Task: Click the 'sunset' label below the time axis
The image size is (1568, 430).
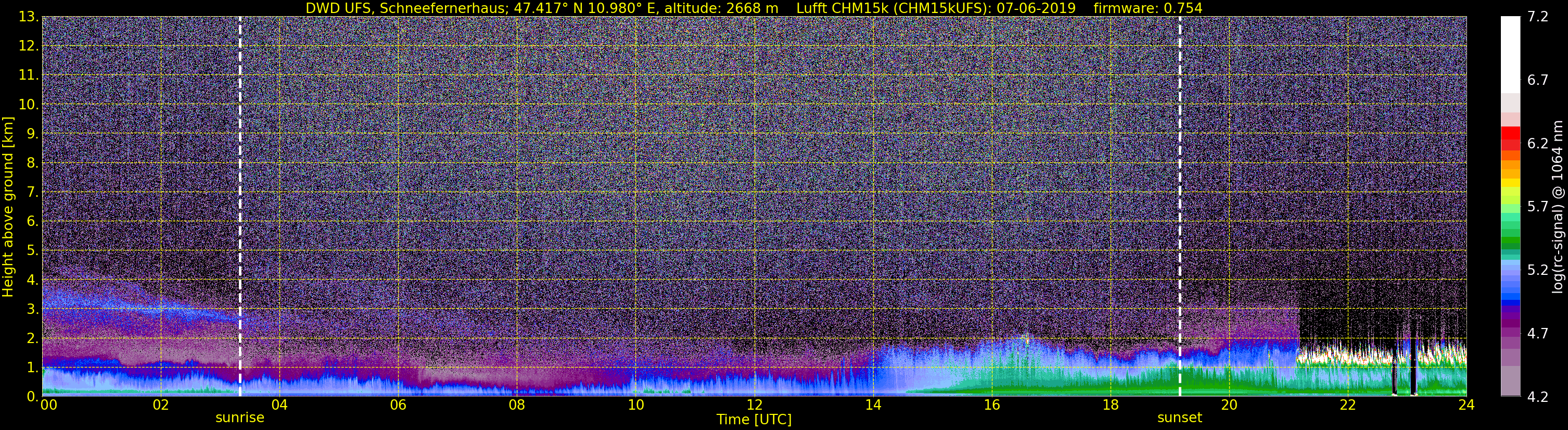Action: pyautogui.click(x=1180, y=418)
